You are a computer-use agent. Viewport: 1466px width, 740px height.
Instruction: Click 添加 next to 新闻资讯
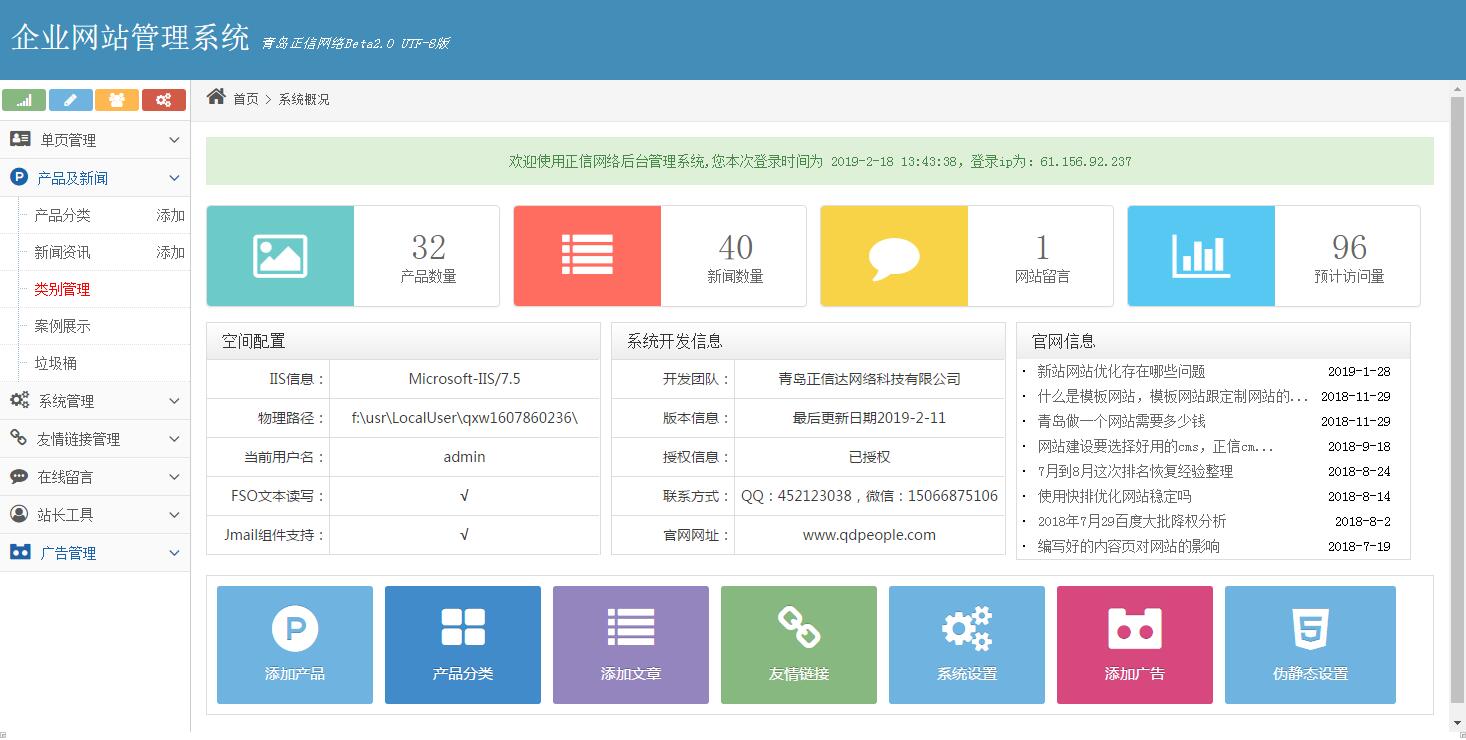tap(170, 252)
